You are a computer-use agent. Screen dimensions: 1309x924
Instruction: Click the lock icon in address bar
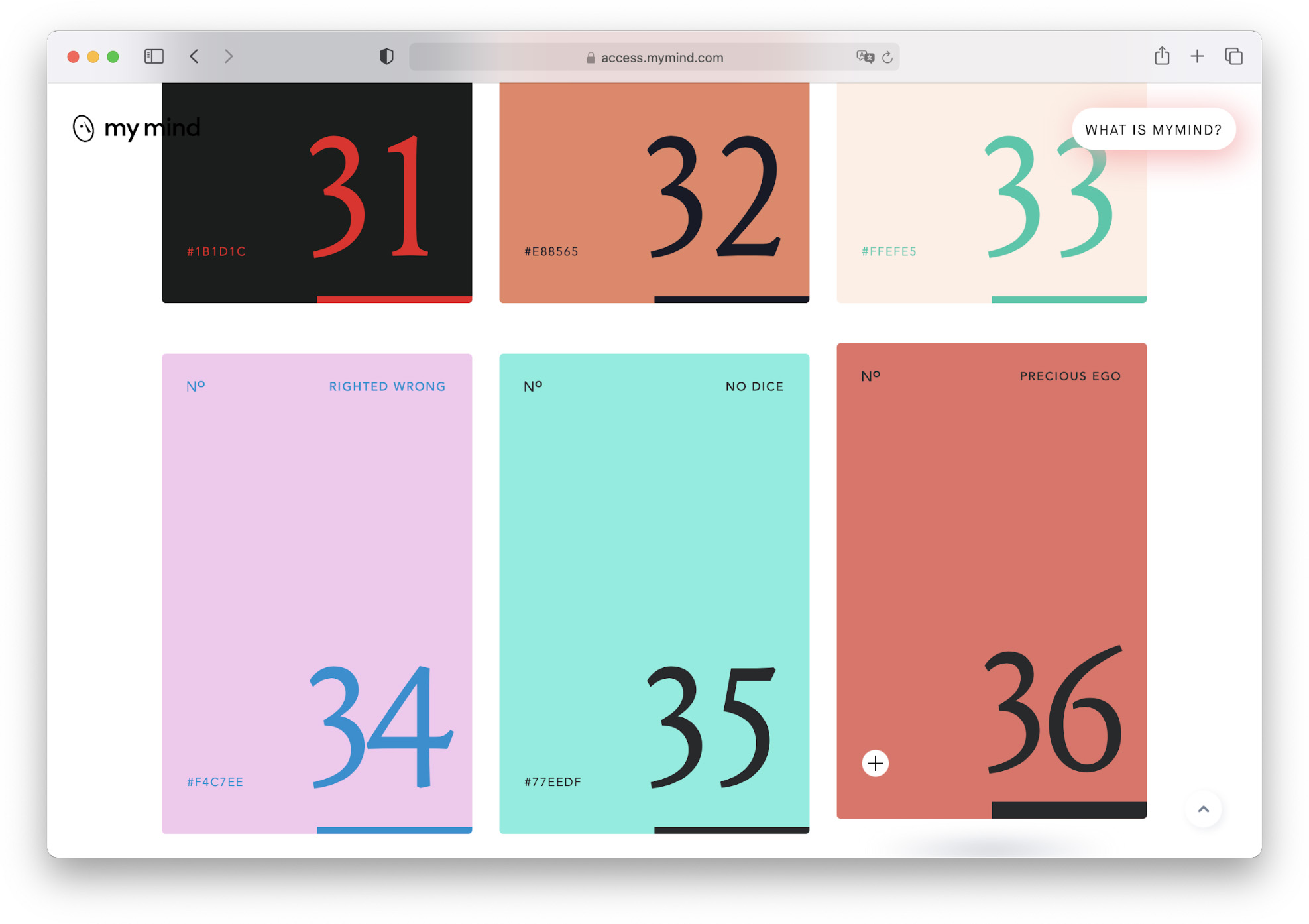click(x=591, y=58)
